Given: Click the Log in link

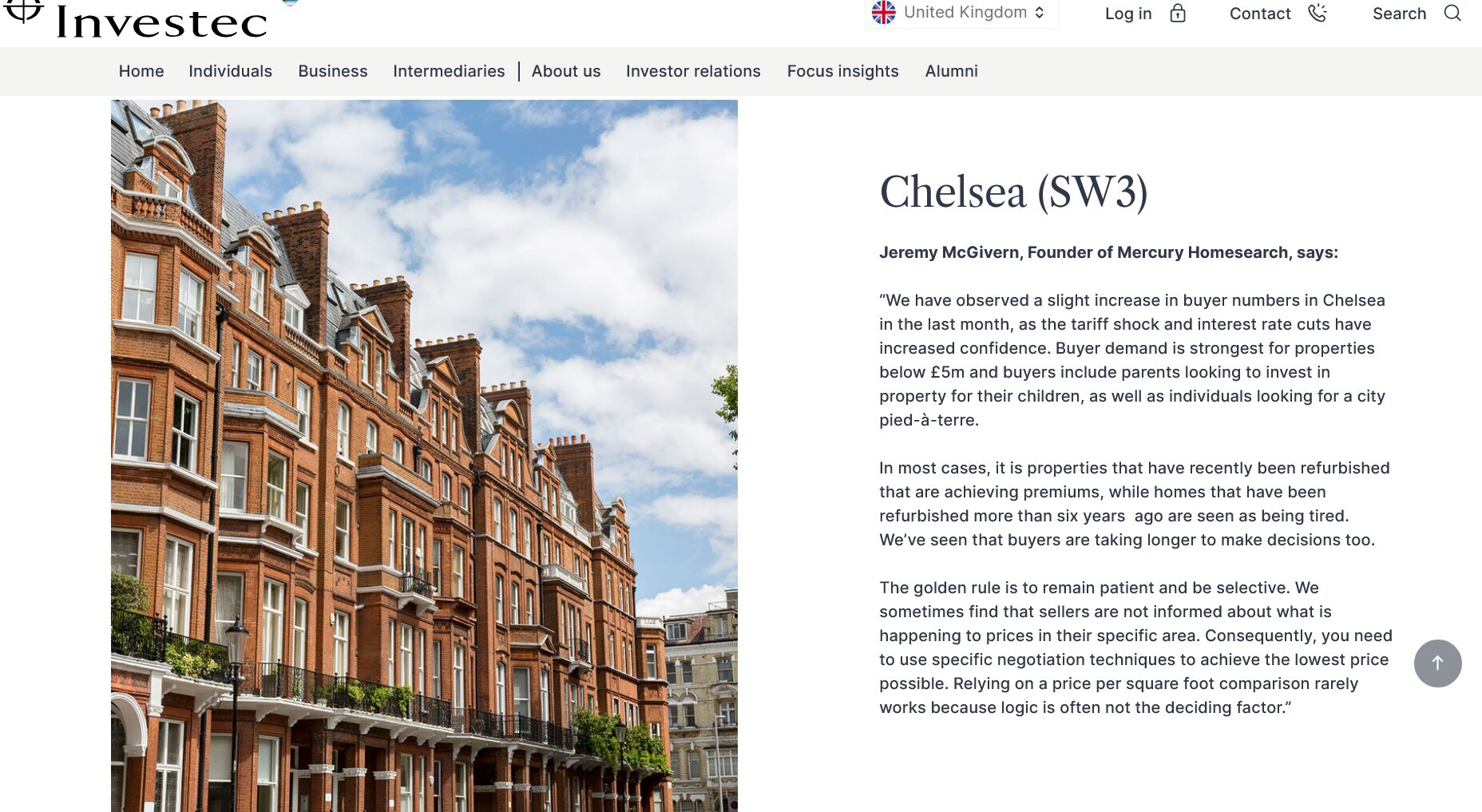Looking at the screenshot, I should click(1128, 14).
